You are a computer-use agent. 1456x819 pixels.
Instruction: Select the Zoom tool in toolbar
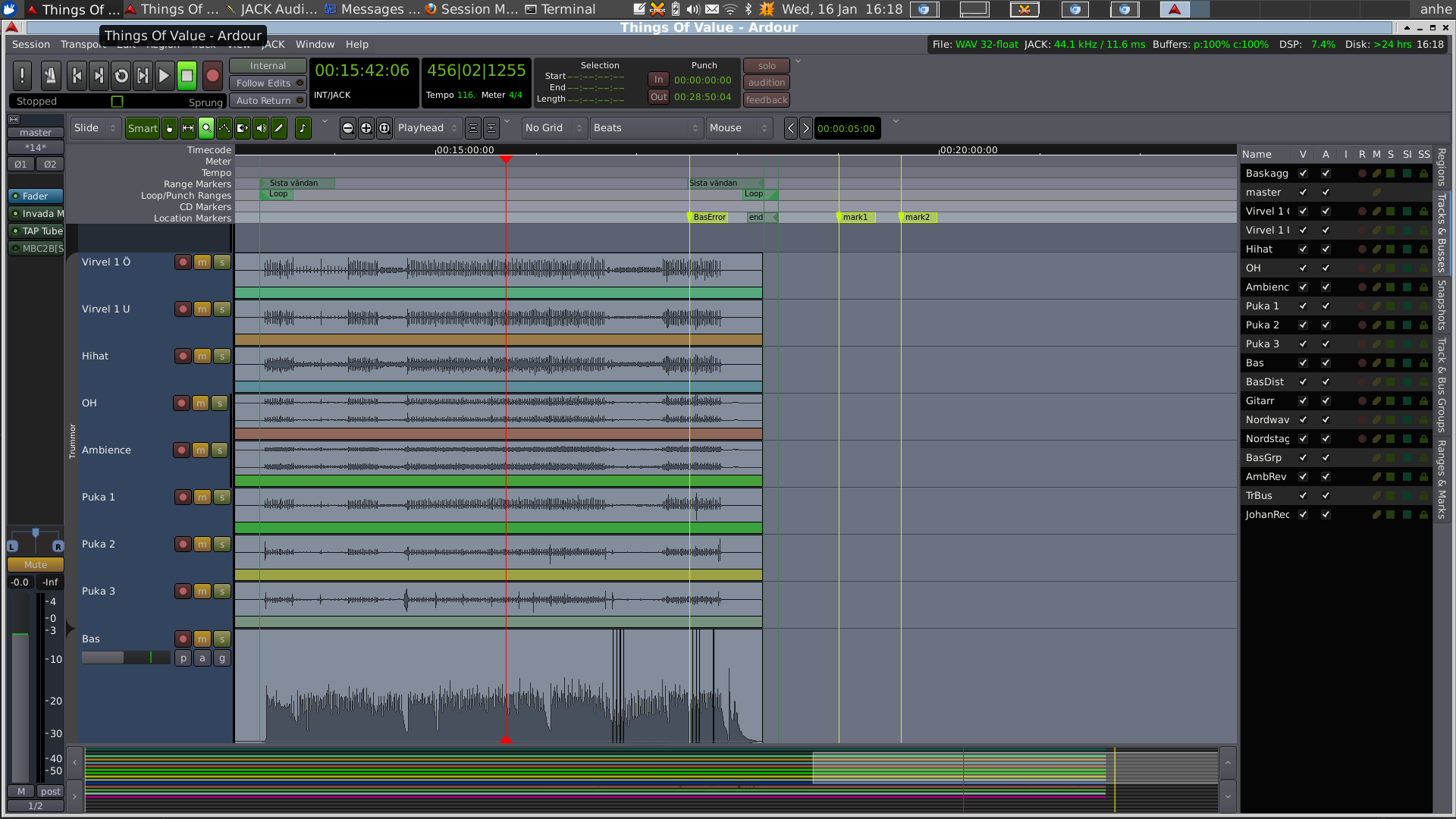click(206, 128)
